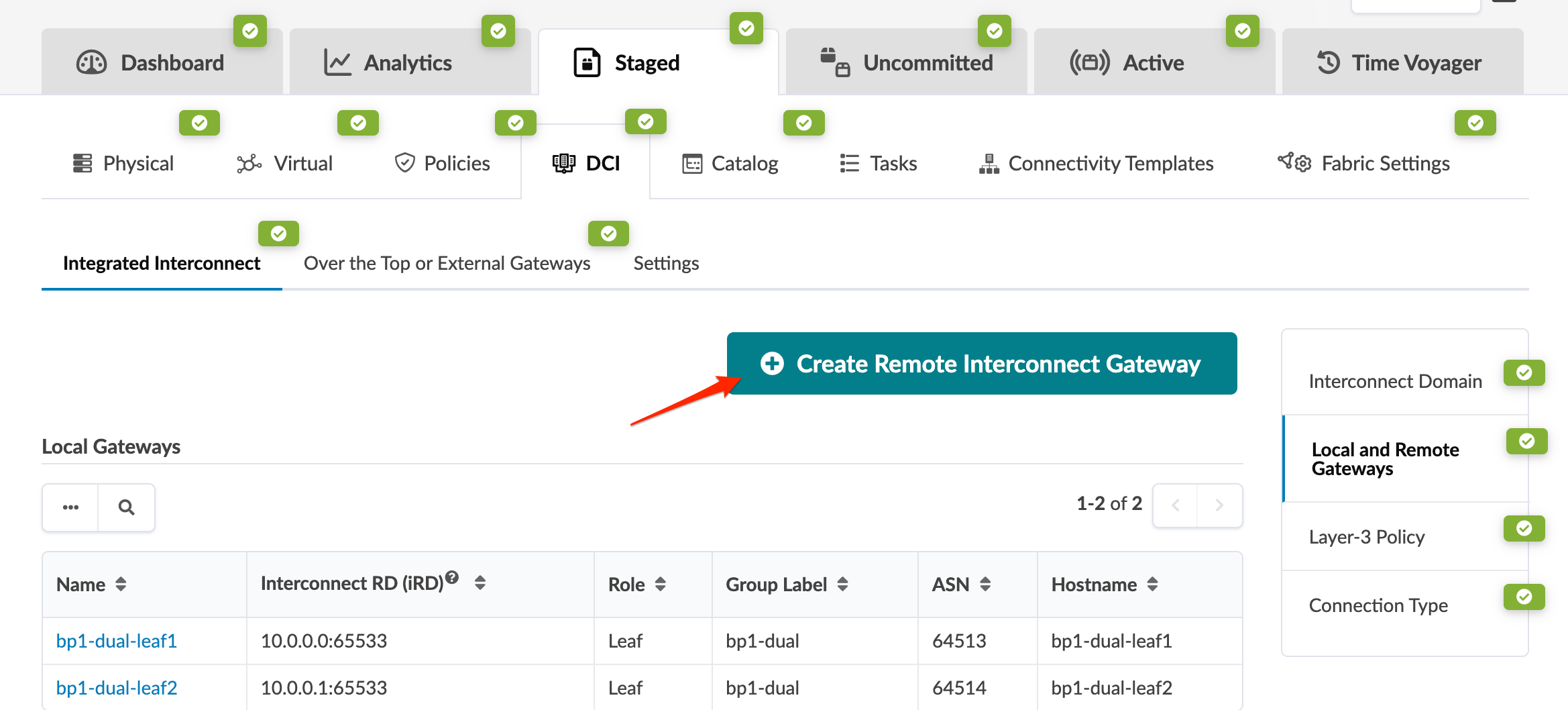Sort the table by Name column

click(x=121, y=585)
